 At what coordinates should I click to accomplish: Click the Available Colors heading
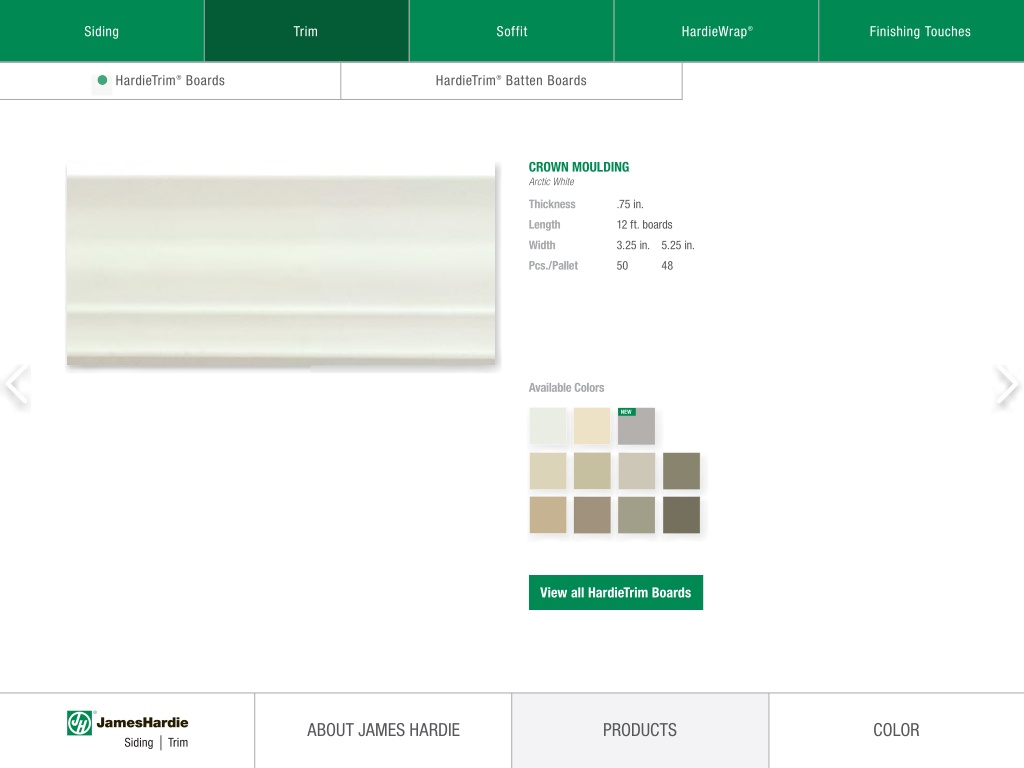(x=566, y=388)
